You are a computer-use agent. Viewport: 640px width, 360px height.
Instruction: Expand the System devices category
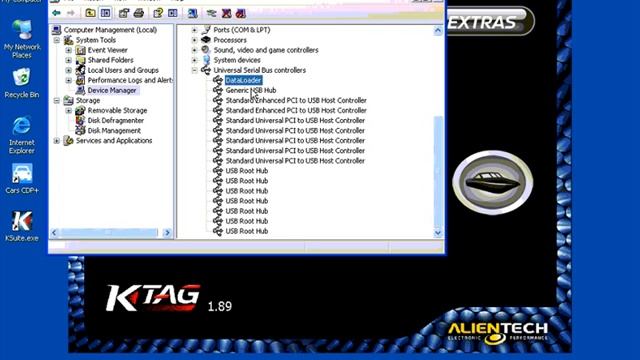click(194, 60)
